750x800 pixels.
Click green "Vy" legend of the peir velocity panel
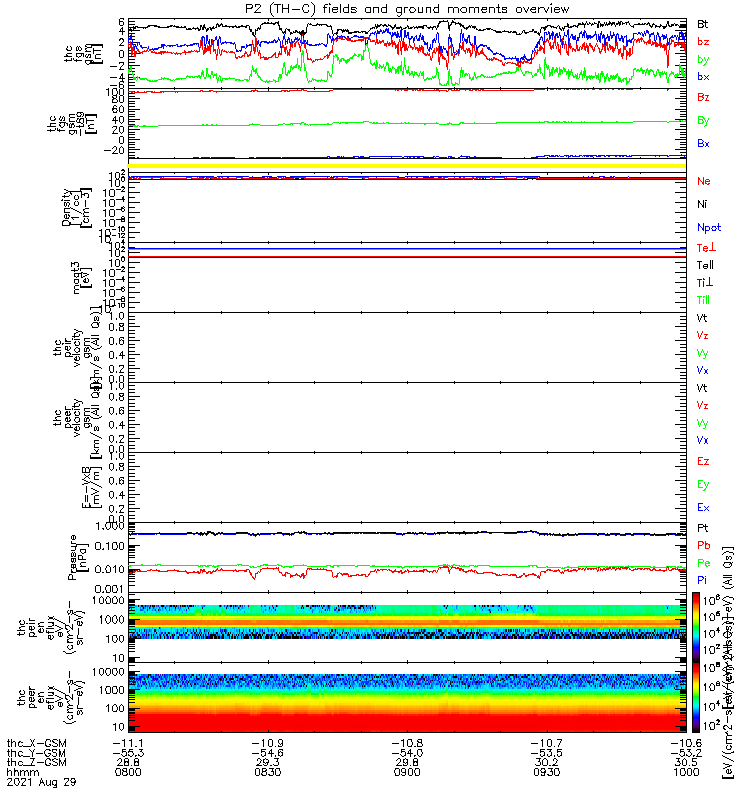coord(703,353)
